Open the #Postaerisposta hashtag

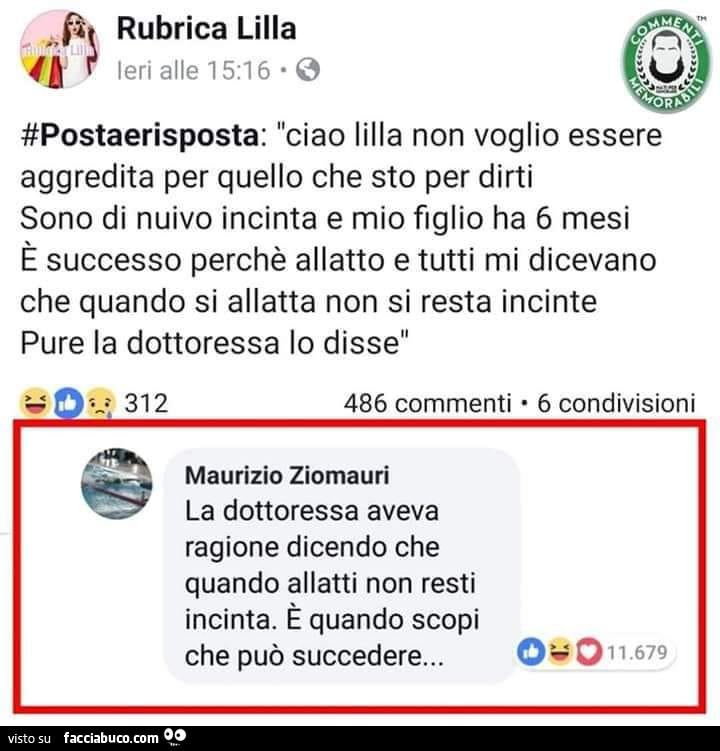tap(140, 136)
